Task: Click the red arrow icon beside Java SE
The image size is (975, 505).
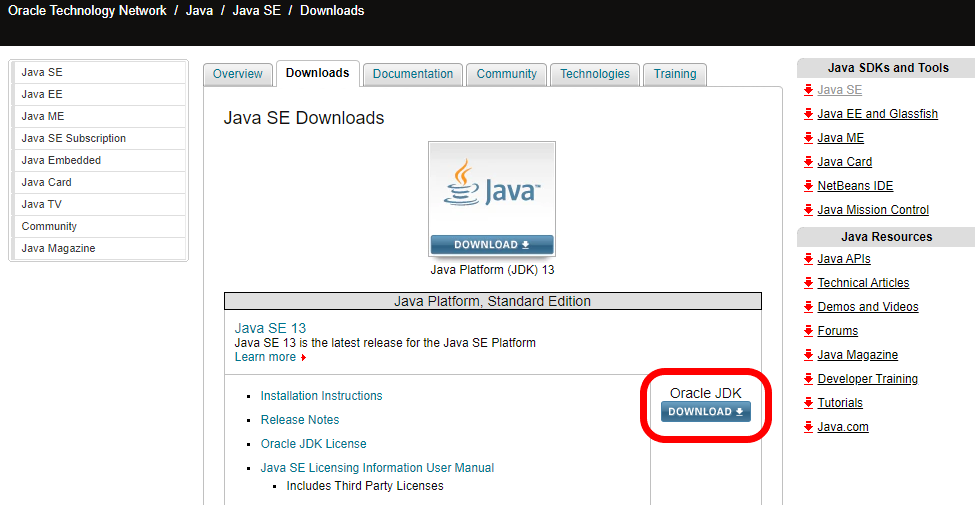Action: 808,90
